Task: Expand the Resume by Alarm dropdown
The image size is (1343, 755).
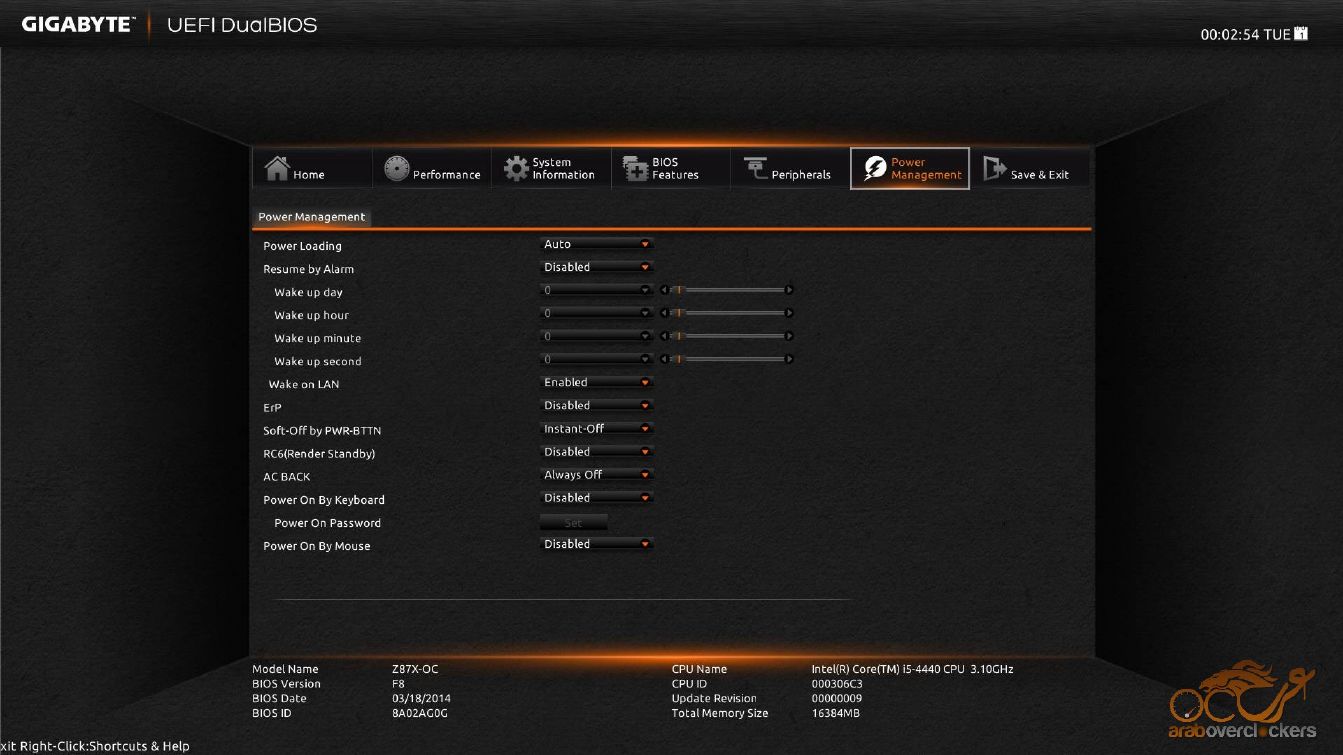Action: pyautogui.click(x=597, y=267)
